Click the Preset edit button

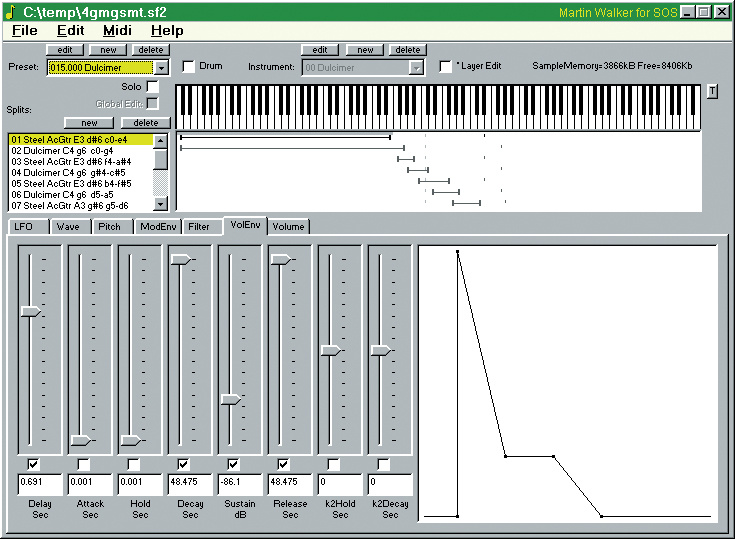point(64,49)
